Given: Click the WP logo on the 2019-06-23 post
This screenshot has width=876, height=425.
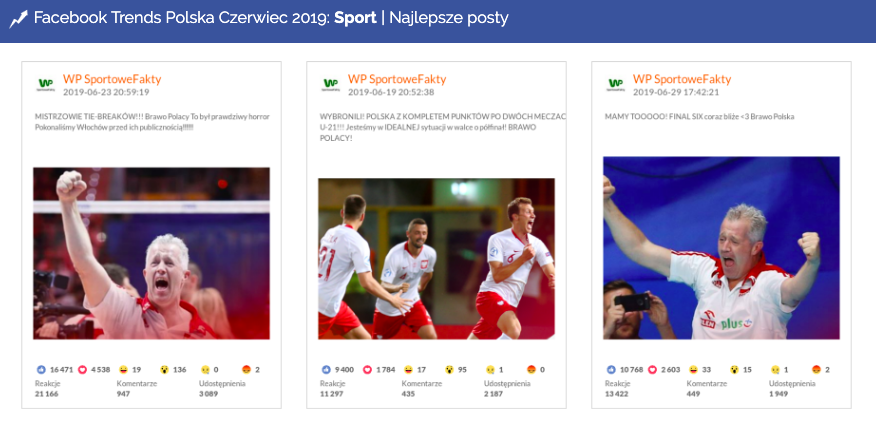Looking at the screenshot, I should [46, 85].
